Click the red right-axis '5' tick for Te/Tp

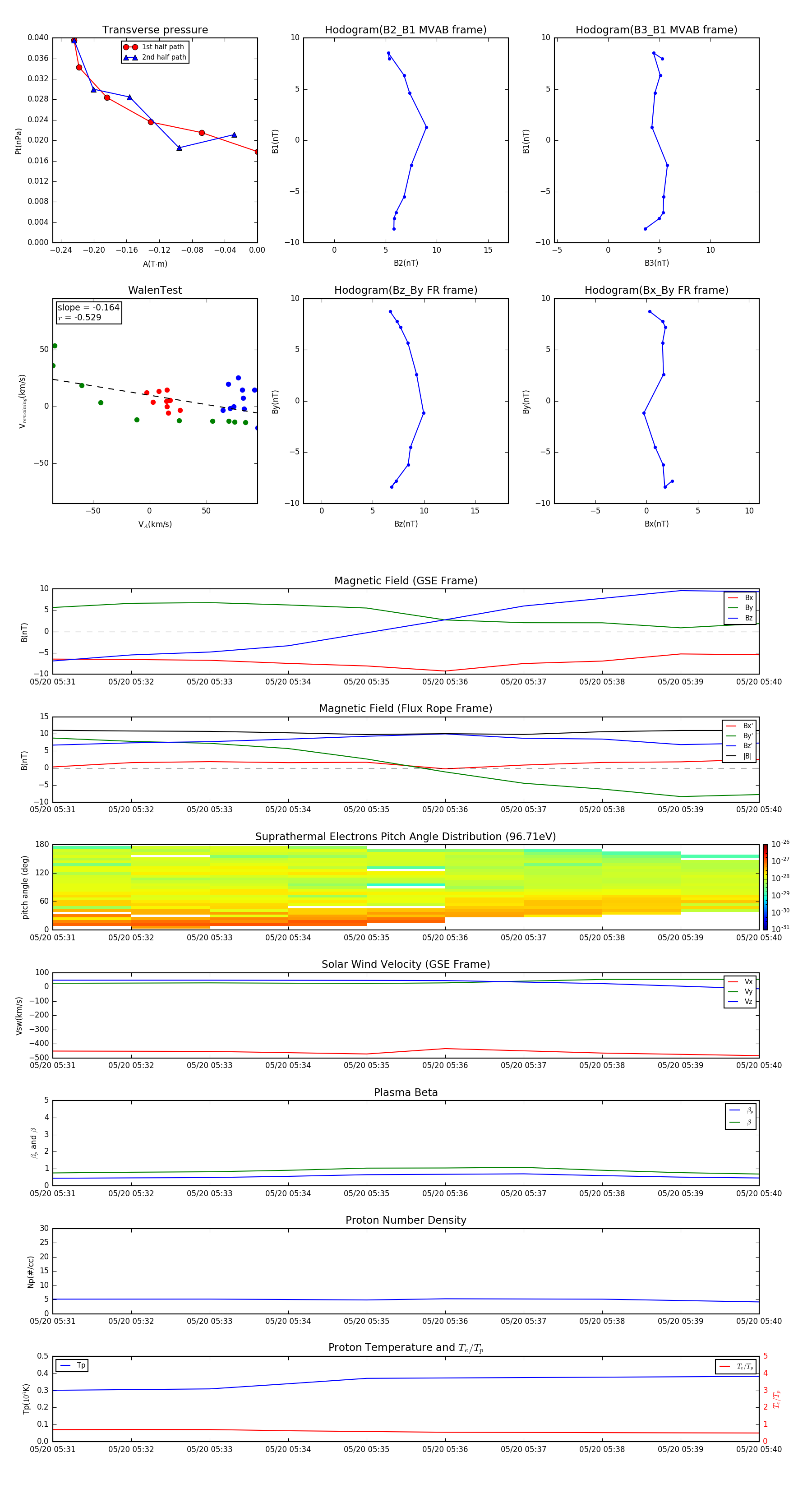point(765,1356)
